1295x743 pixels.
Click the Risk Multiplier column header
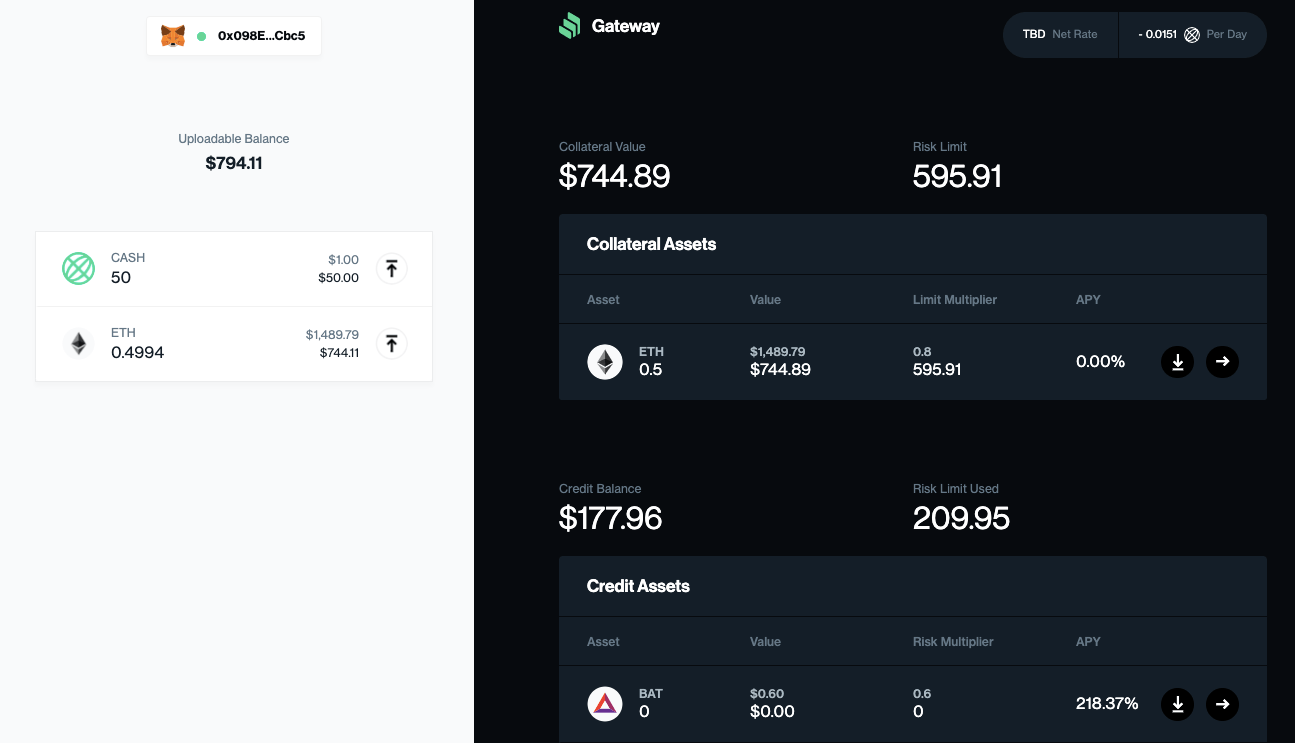953,642
